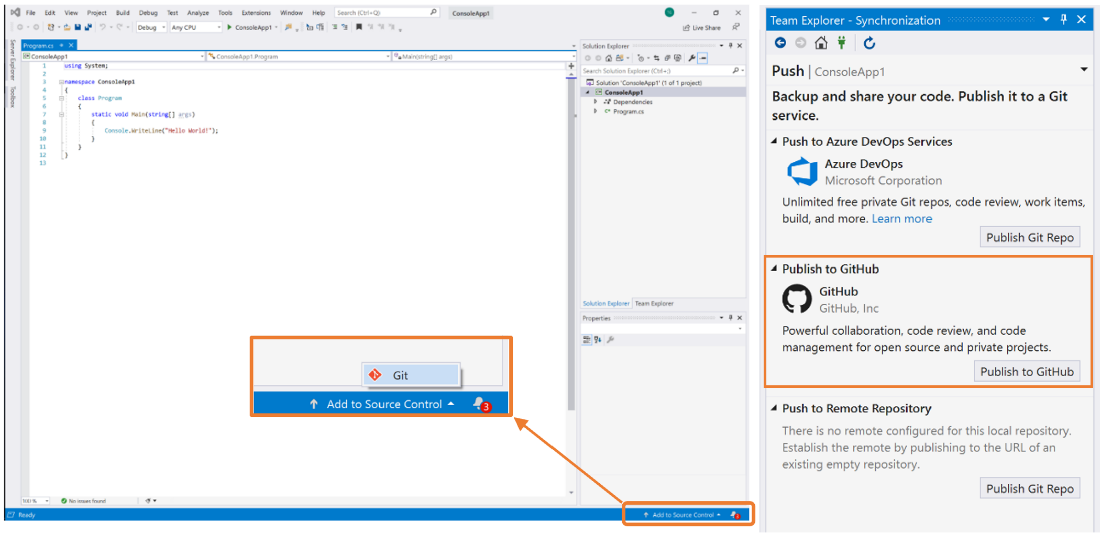The image size is (1101, 534).
Task: Click the green account avatar circle
Action: 669,13
